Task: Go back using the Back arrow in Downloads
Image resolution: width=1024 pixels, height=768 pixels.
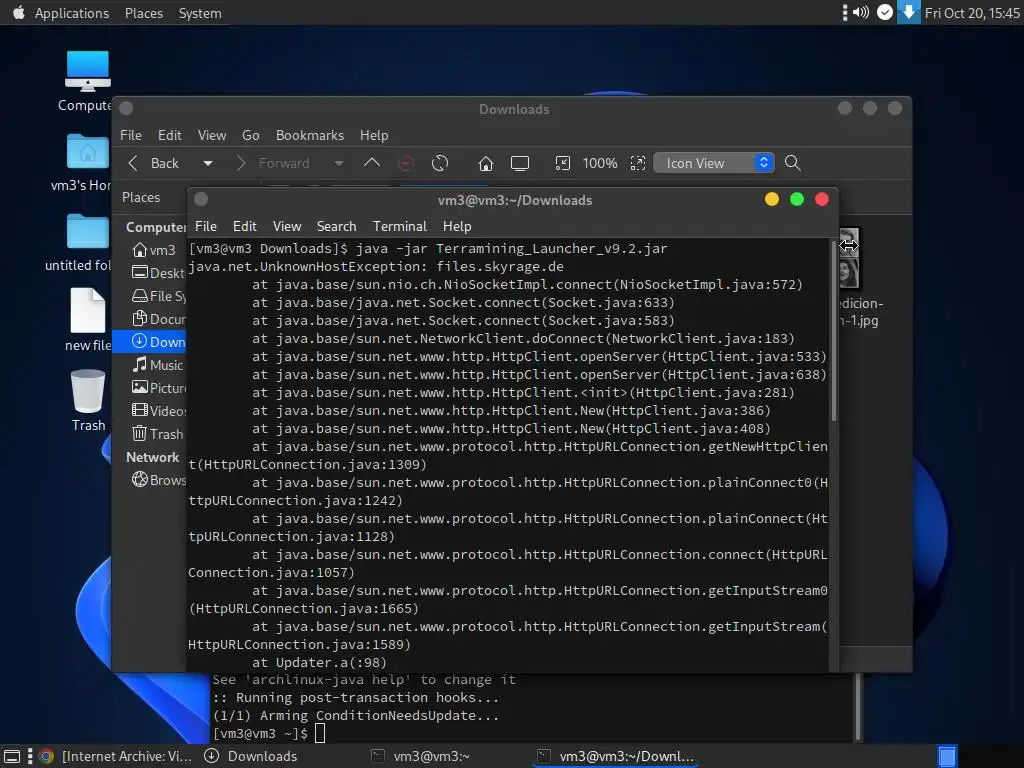Action: pos(153,163)
